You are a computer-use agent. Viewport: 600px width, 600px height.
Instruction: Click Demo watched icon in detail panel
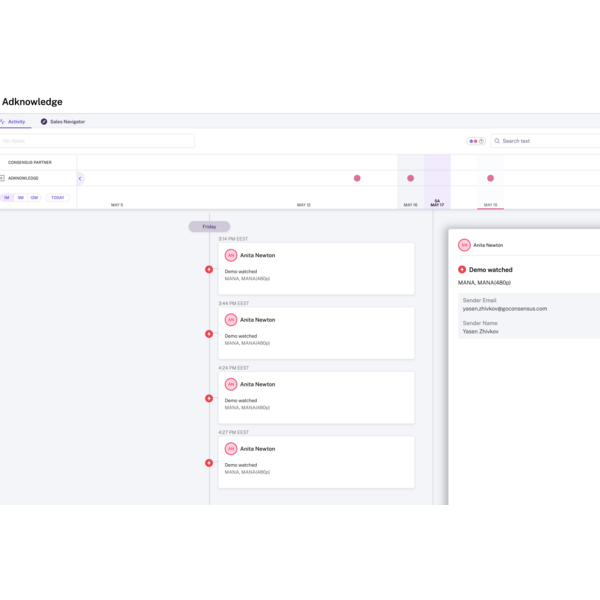[x=462, y=270]
